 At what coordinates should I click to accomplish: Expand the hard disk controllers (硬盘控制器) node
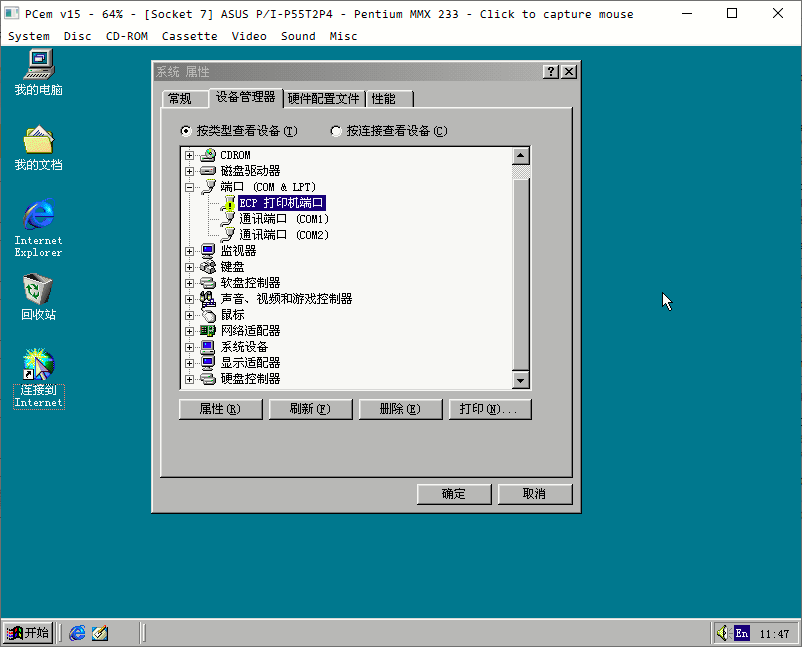(189, 379)
